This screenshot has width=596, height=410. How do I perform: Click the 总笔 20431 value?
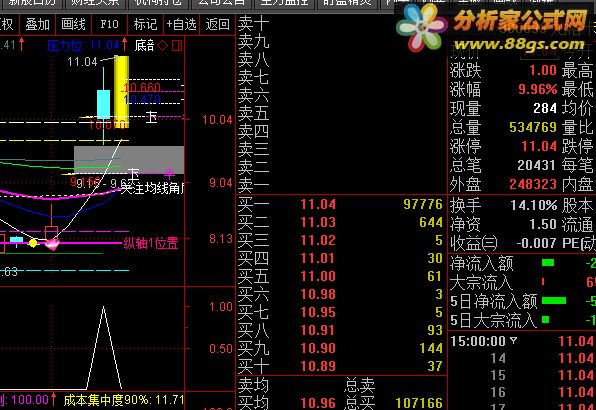[537, 165]
